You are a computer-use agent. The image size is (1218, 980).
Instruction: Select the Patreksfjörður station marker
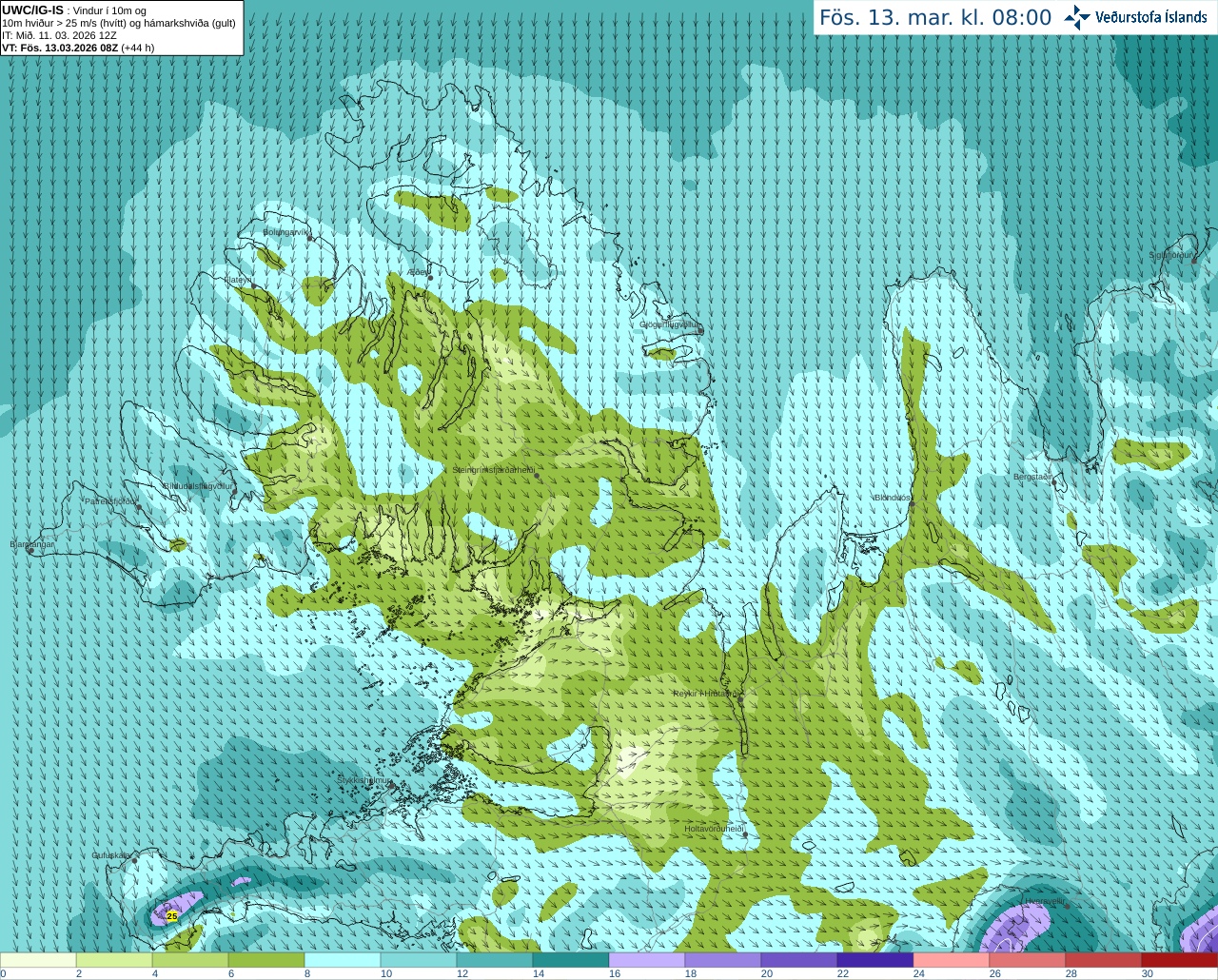(x=138, y=507)
